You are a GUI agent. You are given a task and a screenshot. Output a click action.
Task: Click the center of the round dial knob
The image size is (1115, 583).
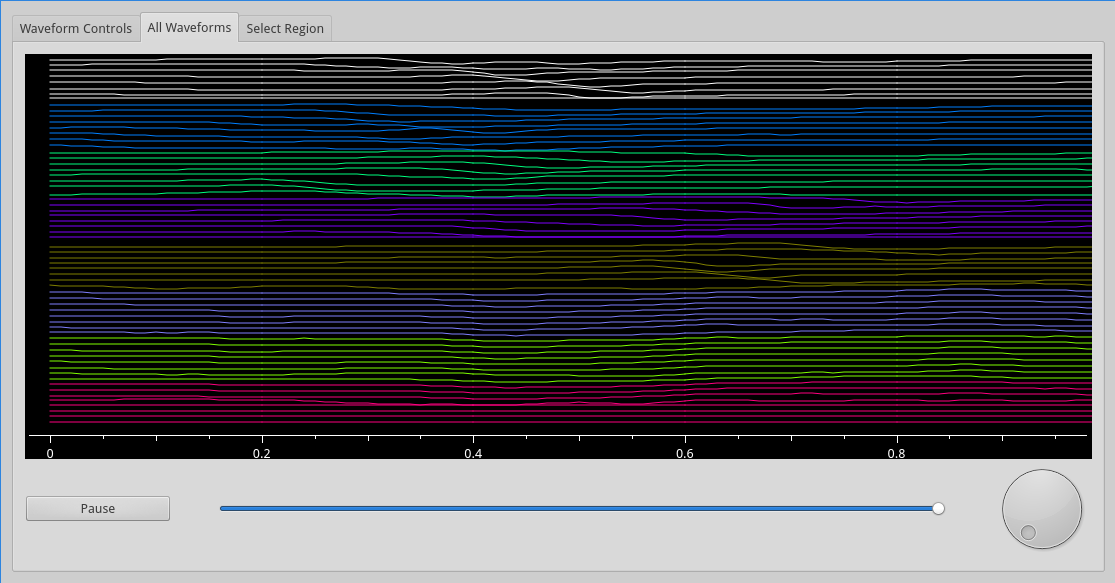click(x=1042, y=509)
